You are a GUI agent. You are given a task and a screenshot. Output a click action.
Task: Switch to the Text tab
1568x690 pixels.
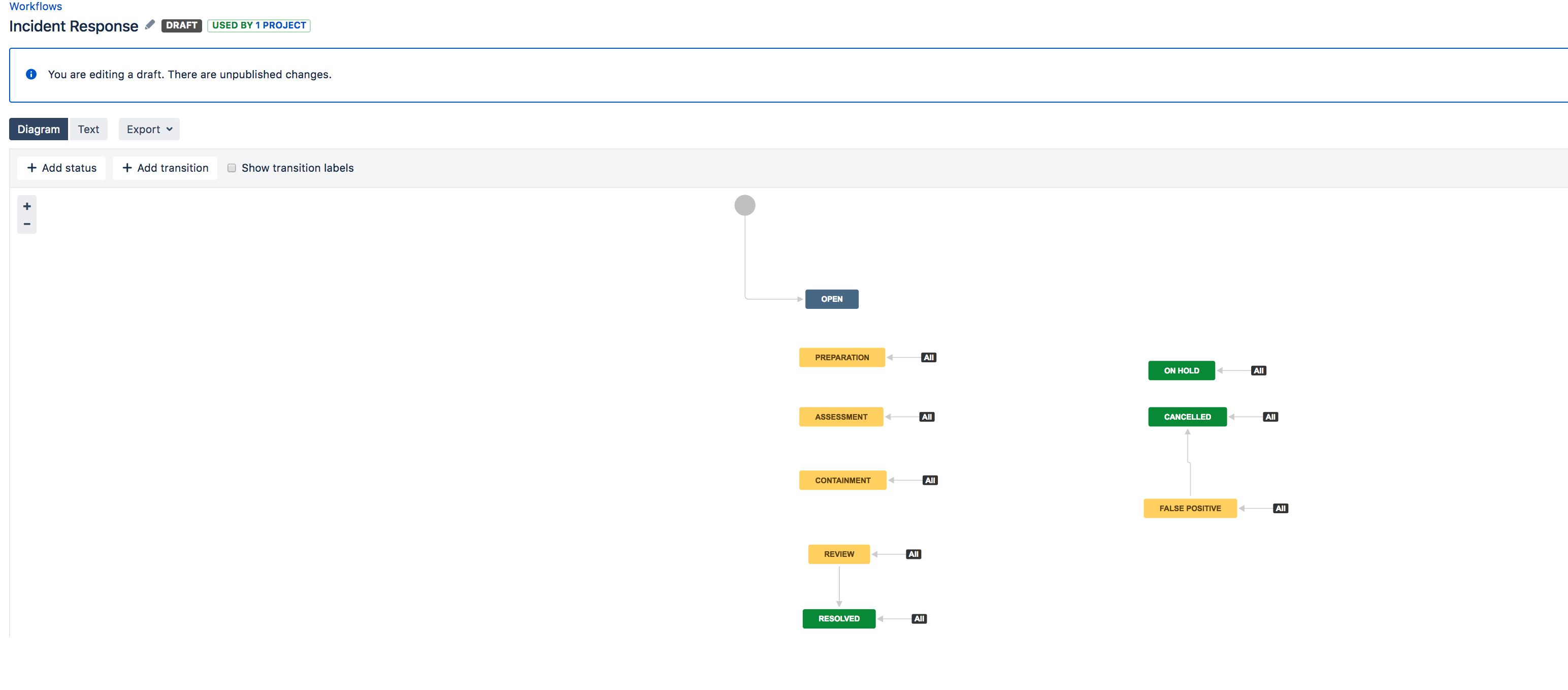[88, 129]
